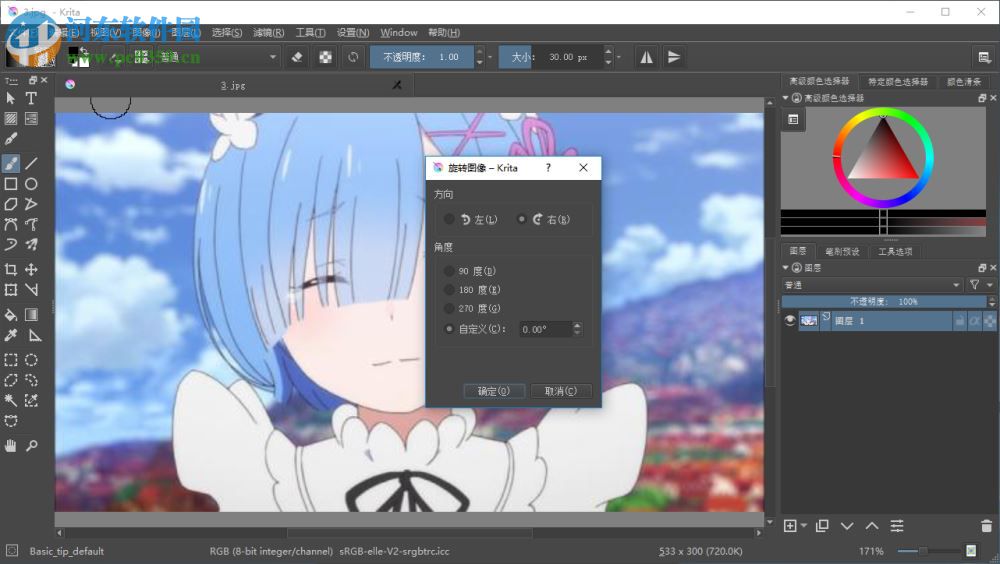The height and width of the screenshot is (564, 1000).
Task: Switch to specific color selector tab
Action: coord(897,82)
